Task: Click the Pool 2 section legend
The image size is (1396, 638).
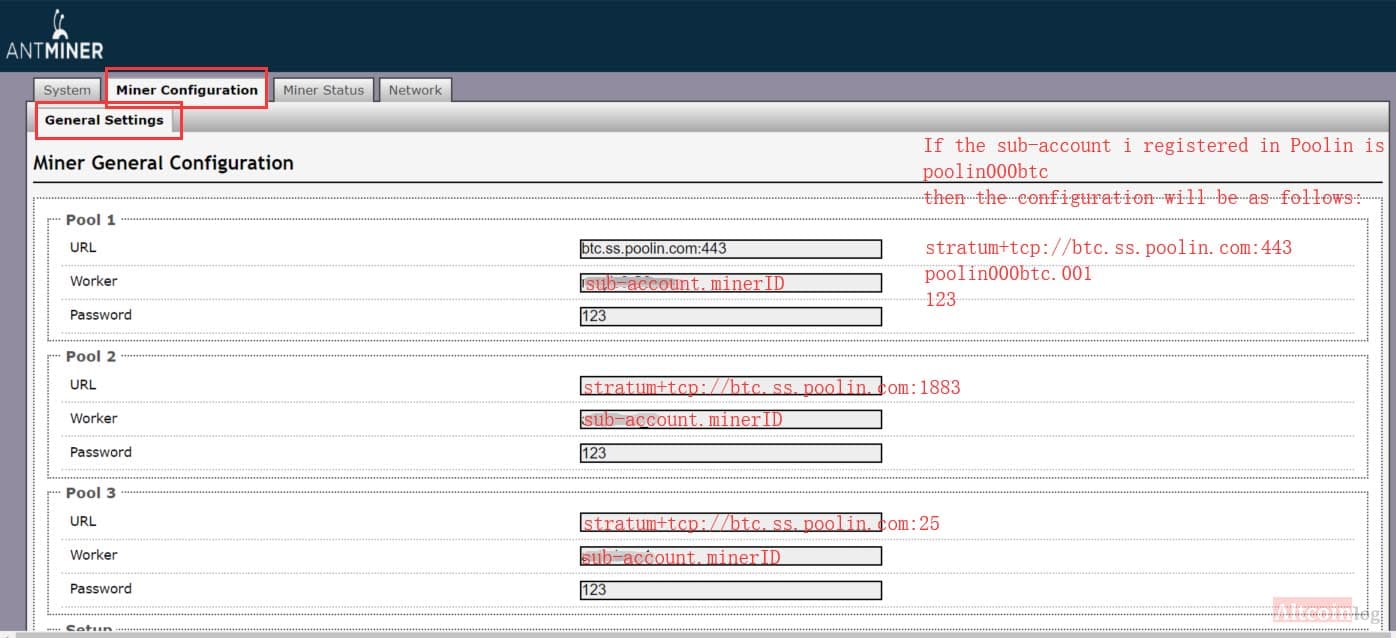Action: [x=91, y=356]
